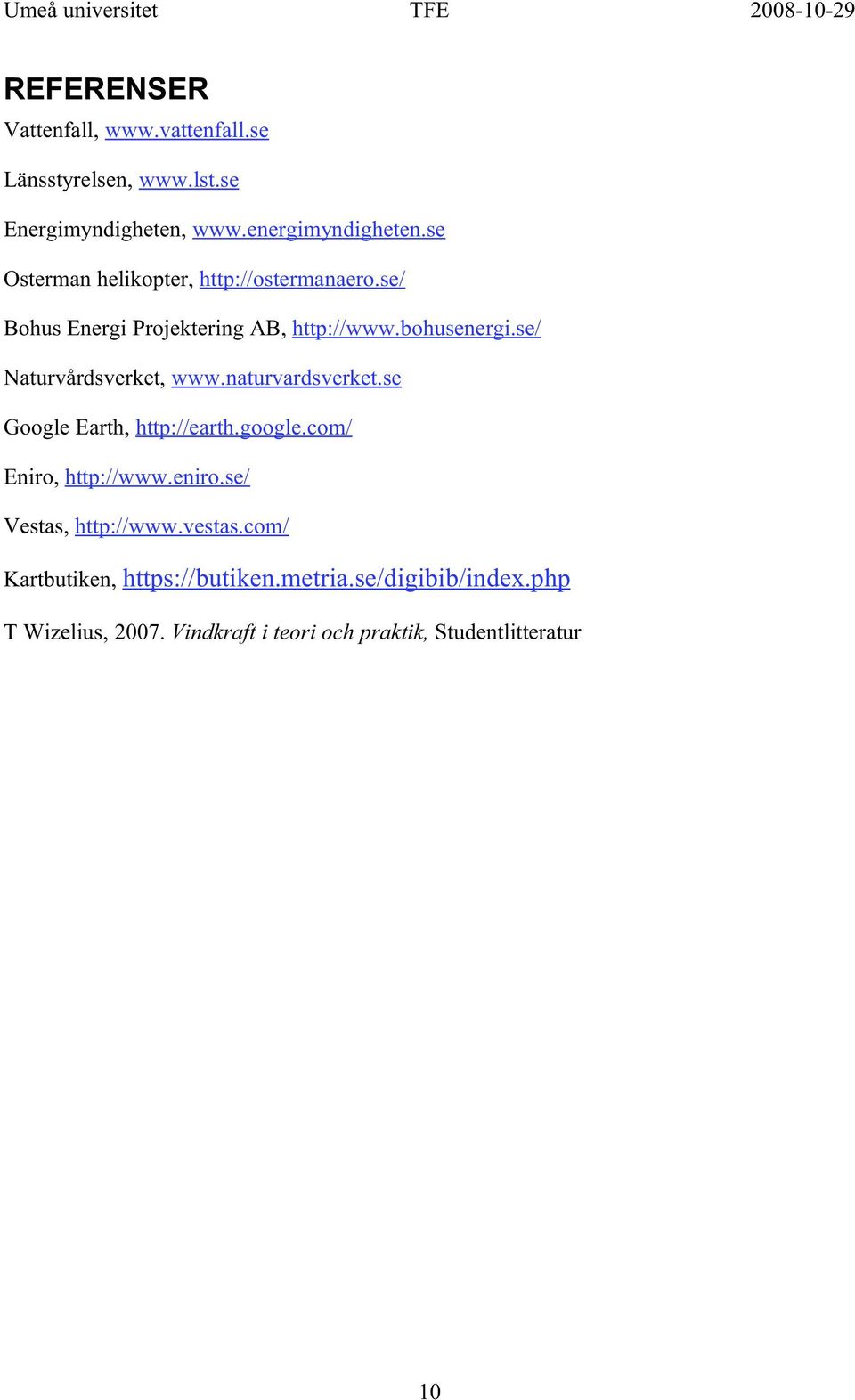Click the T Wizelius, 2007 reference text
Image resolution: width=855 pixels, height=1400 pixels.
(84, 632)
